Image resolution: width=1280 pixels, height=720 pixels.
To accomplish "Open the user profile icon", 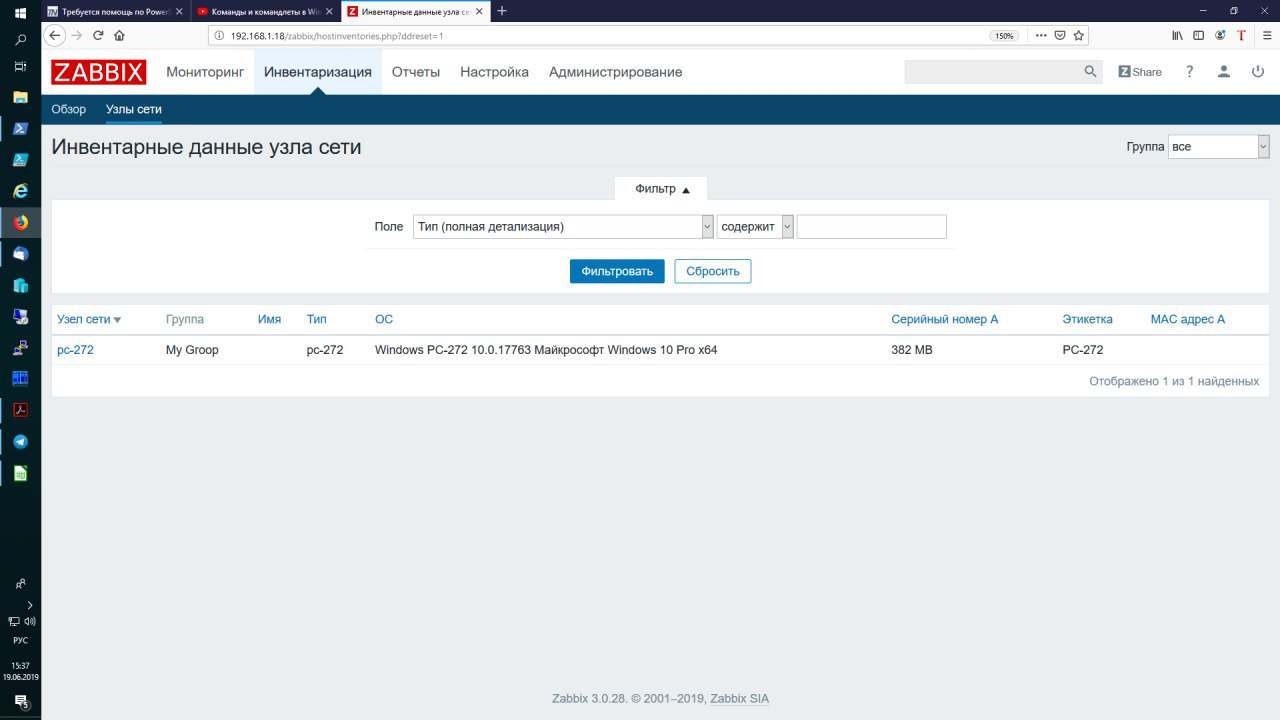I will click(x=1223, y=72).
